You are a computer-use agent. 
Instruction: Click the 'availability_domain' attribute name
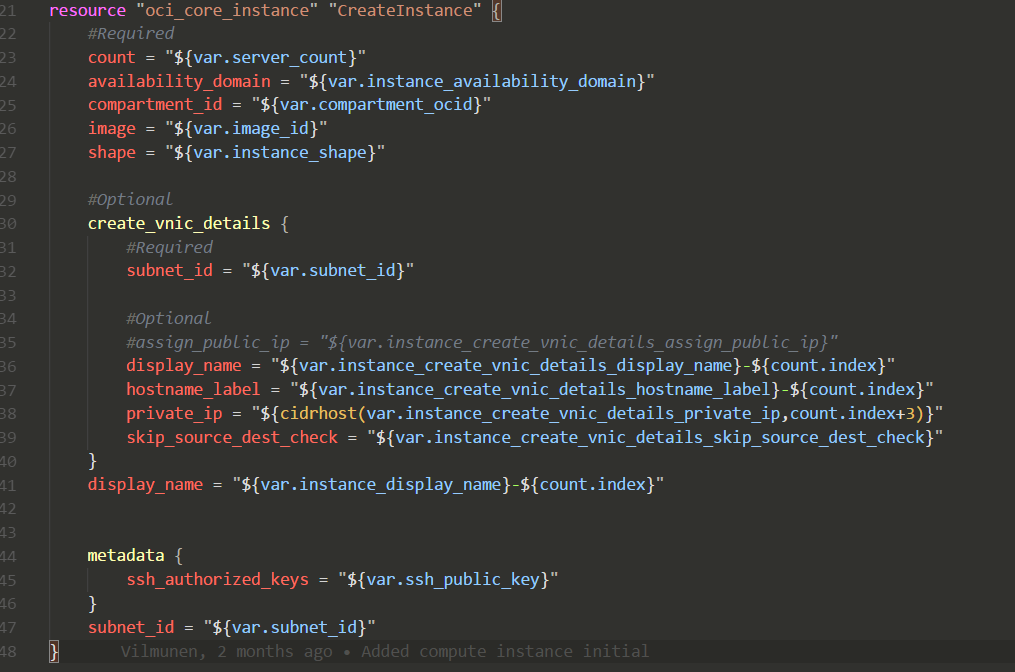click(x=179, y=81)
